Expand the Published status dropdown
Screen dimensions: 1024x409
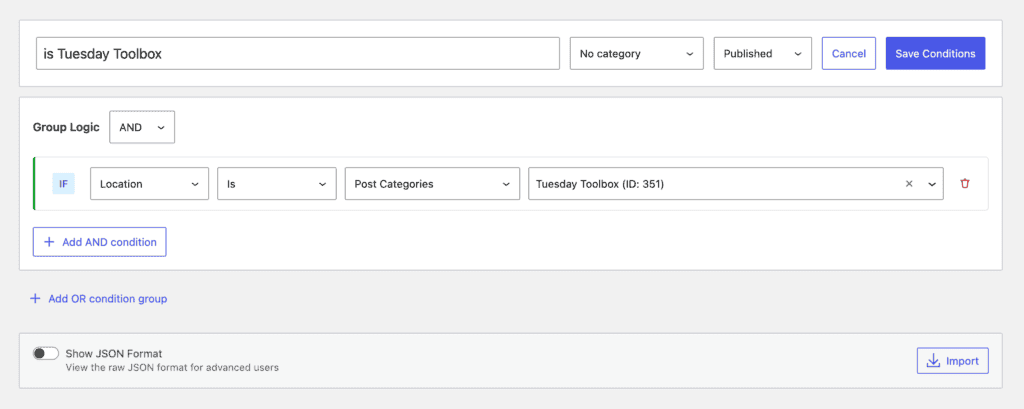pyautogui.click(x=762, y=54)
